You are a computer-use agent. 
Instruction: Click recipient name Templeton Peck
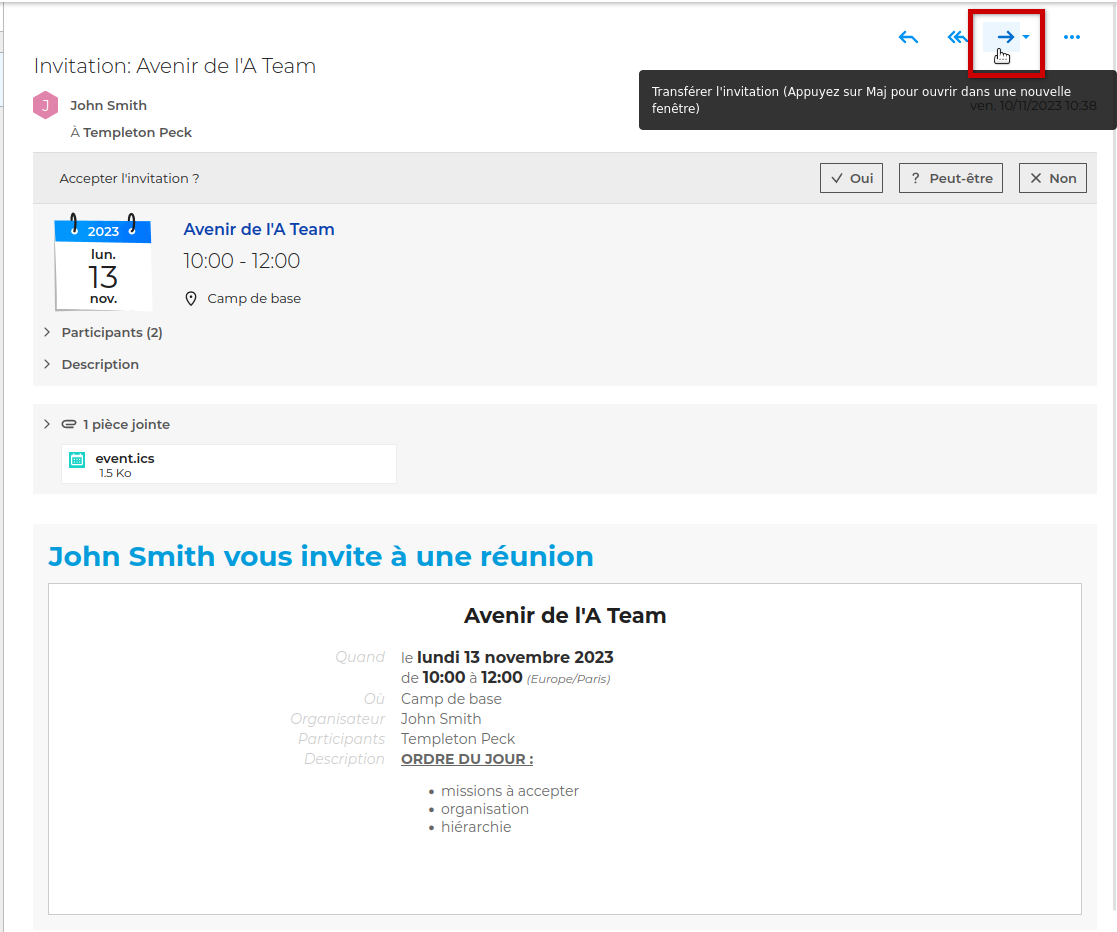(137, 132)
